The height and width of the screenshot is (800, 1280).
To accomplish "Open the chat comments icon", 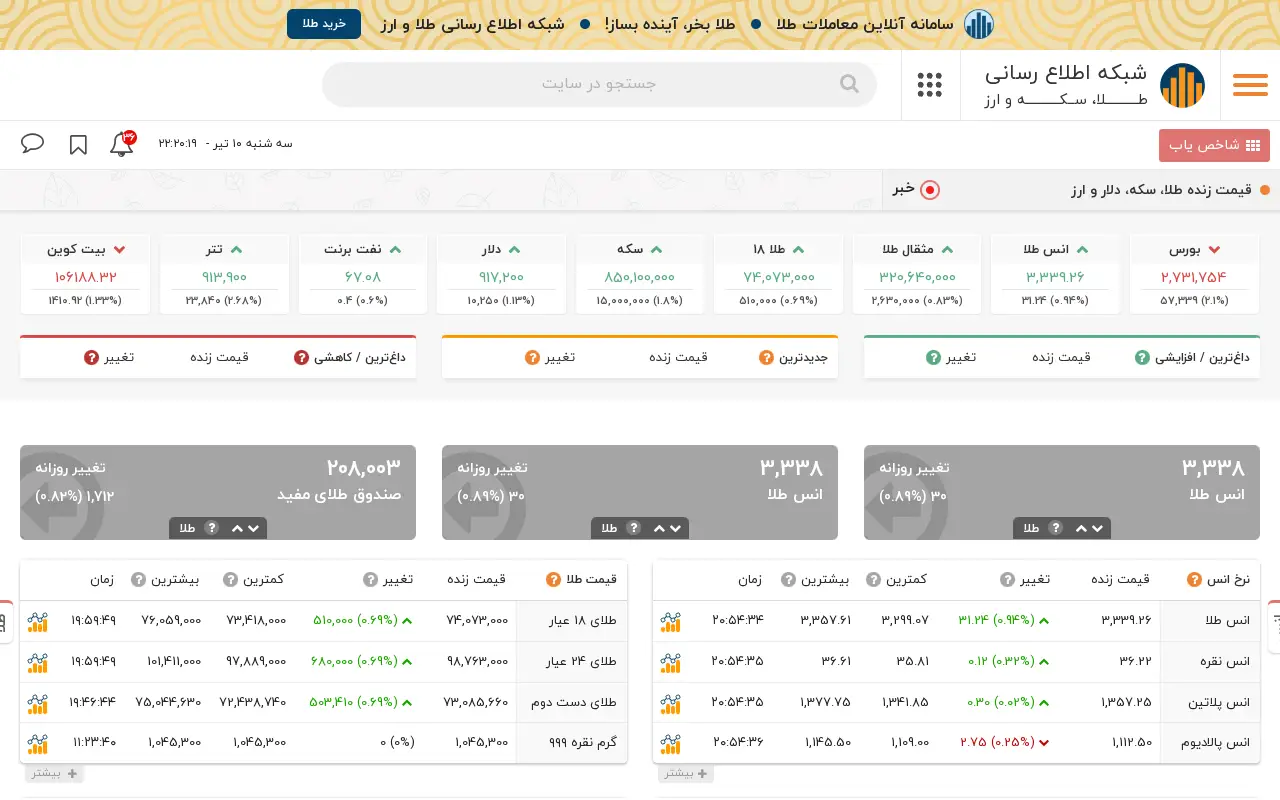I will pos(33,143).
